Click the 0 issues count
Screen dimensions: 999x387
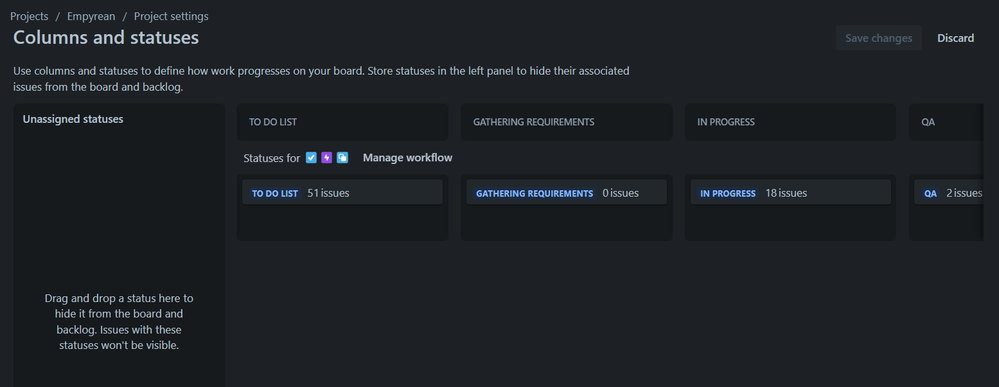pyautogui.click(x=621, y=193)
